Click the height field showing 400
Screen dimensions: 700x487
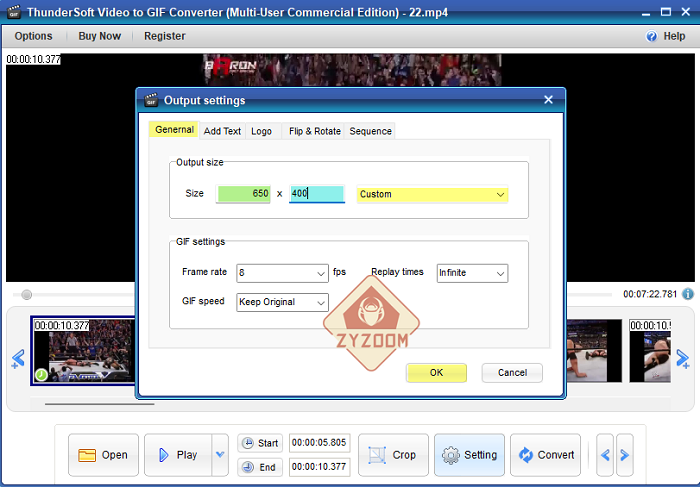317,194
